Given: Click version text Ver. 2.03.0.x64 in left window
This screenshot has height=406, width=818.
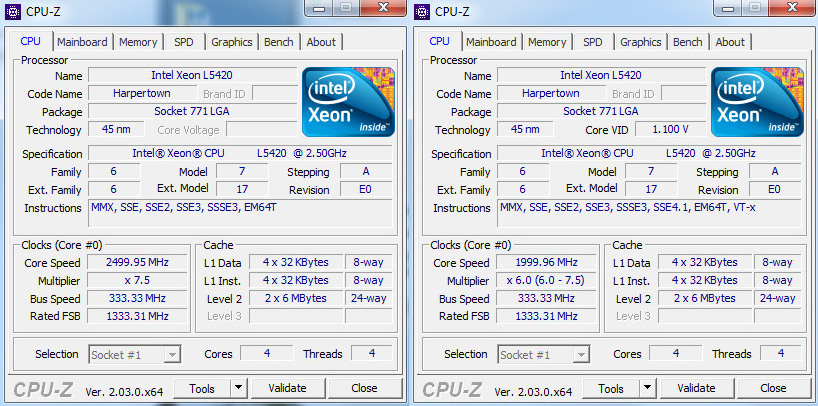Looking at the screenshot, I should click(x=124, y=391).
